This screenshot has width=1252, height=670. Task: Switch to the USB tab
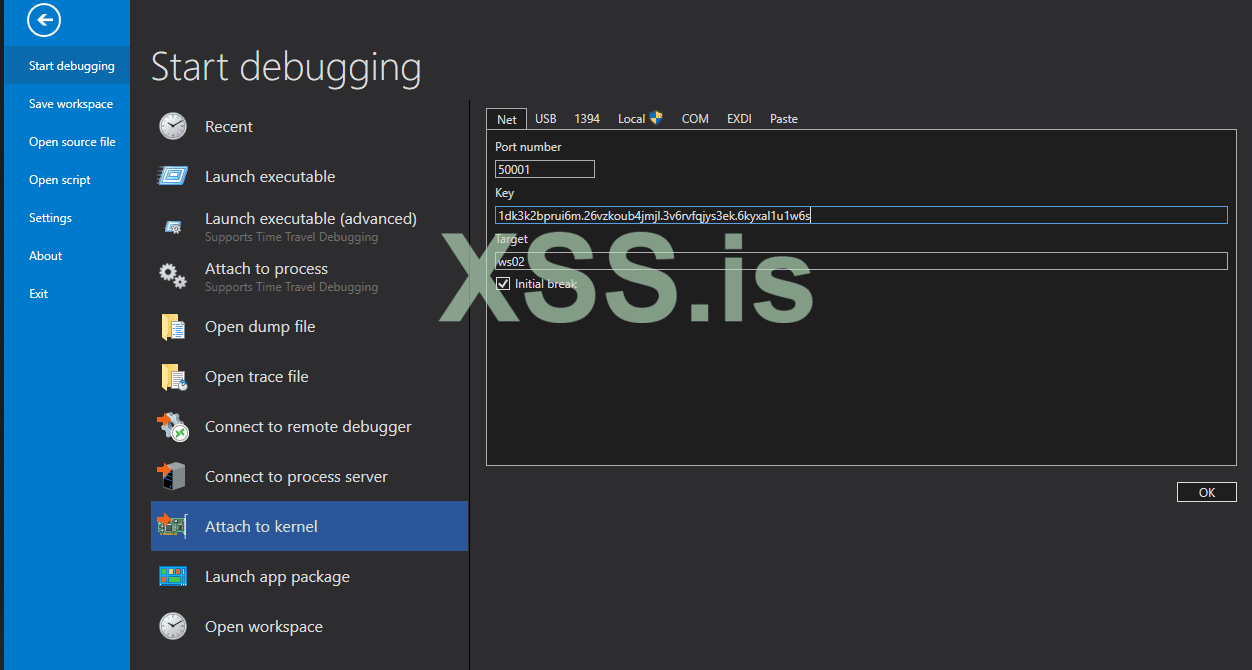point(546,119)
